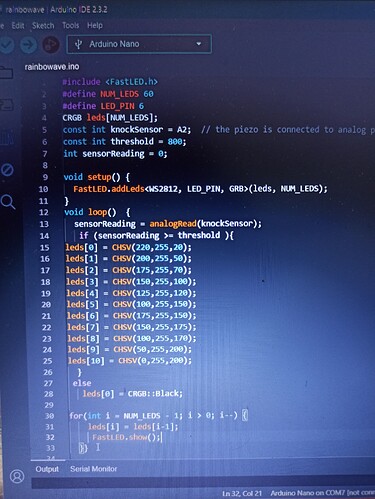Open the Sketch menu
The image size is (375, 499).
click(43, 26)
